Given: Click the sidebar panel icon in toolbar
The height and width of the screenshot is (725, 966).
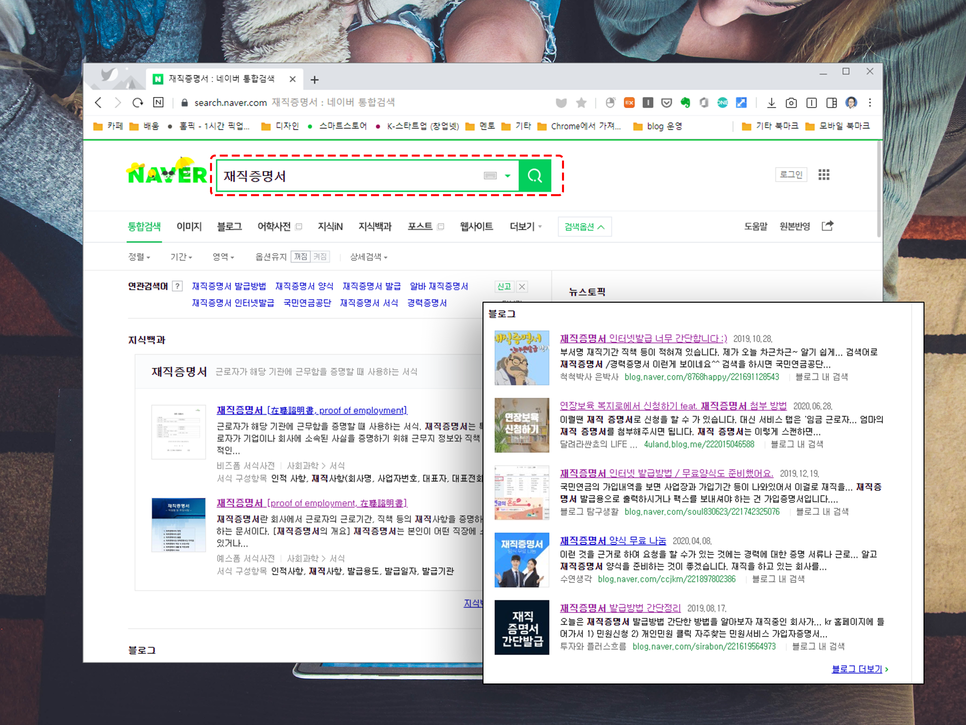Looking at the screenshot, I should pyautogui.click(x=832, y=103).
